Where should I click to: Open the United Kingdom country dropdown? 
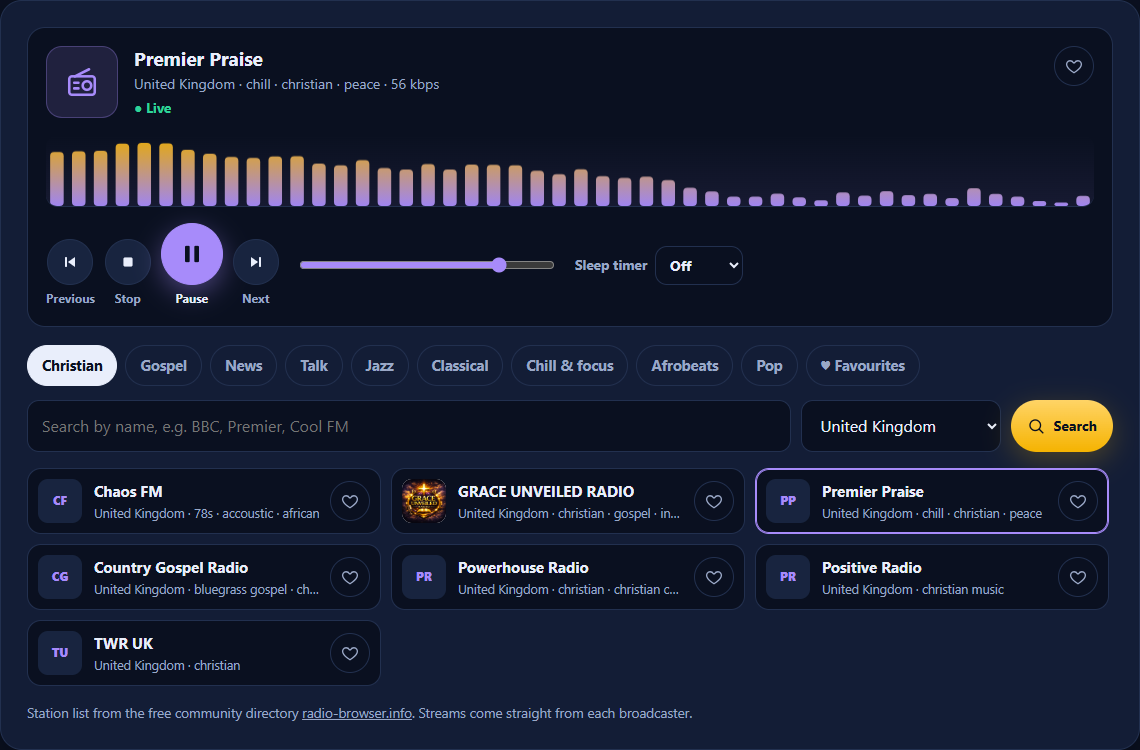click(901, 426)
